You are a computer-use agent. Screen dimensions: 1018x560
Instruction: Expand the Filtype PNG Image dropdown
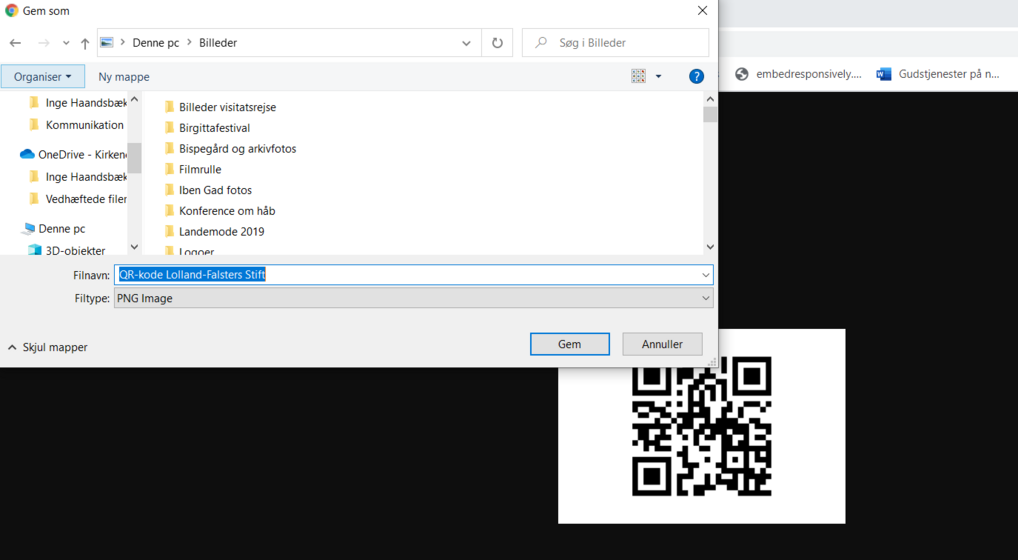pyautogui.click(x=705, y=298)
